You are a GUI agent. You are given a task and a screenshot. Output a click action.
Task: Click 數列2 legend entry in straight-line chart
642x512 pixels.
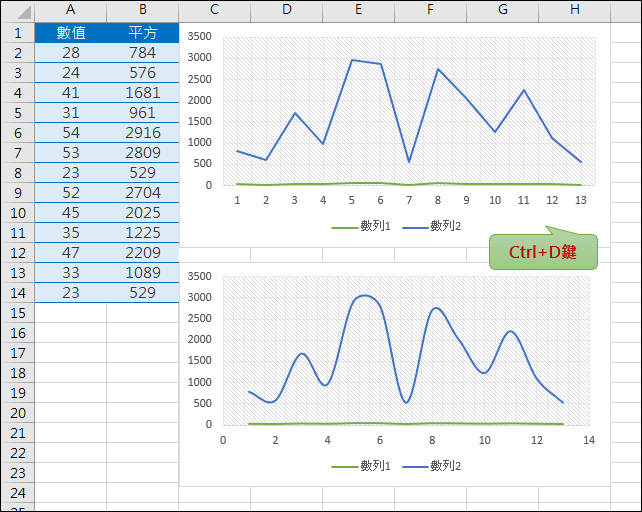click(432, 226)
